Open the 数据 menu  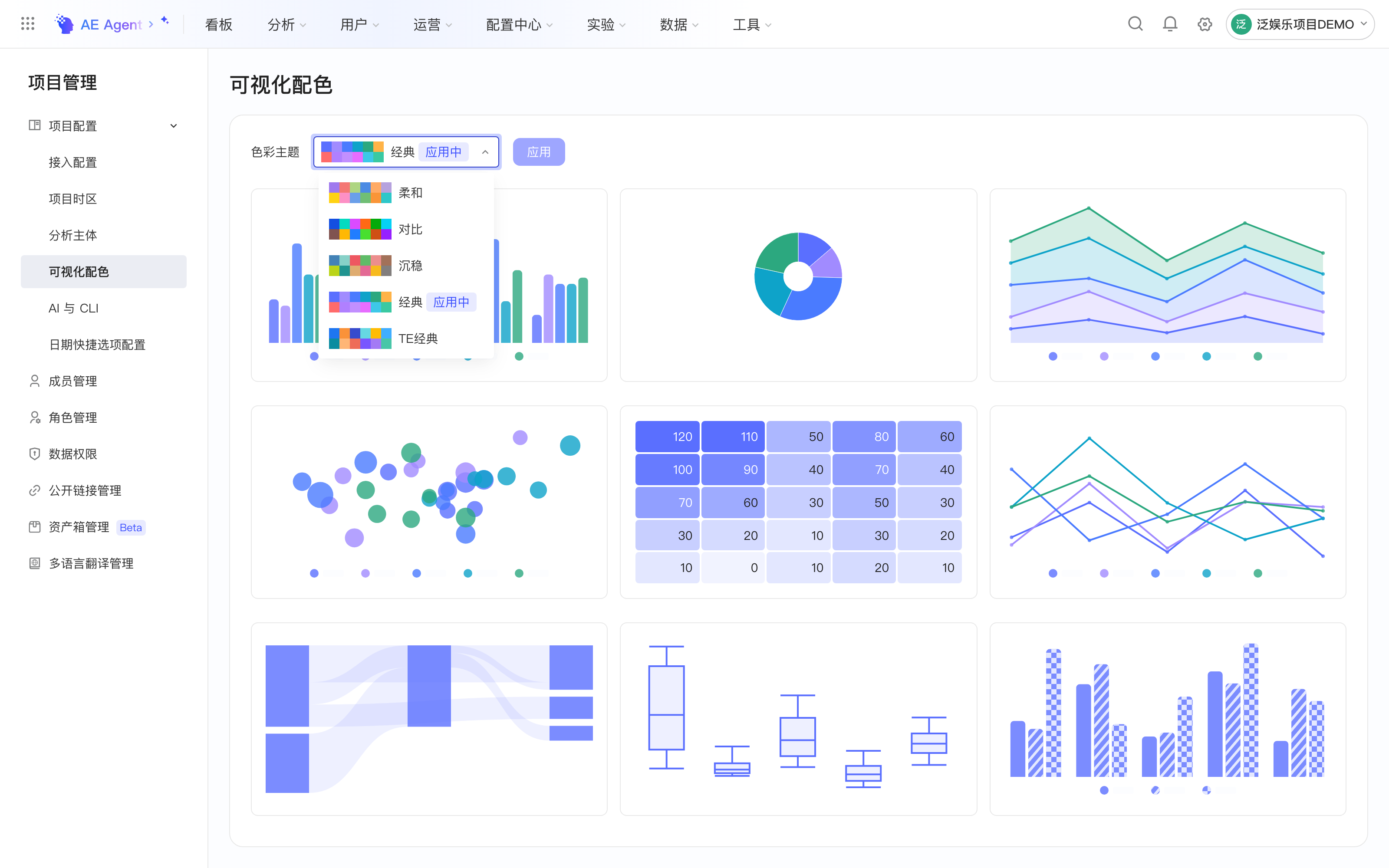(x=679, y=25)
